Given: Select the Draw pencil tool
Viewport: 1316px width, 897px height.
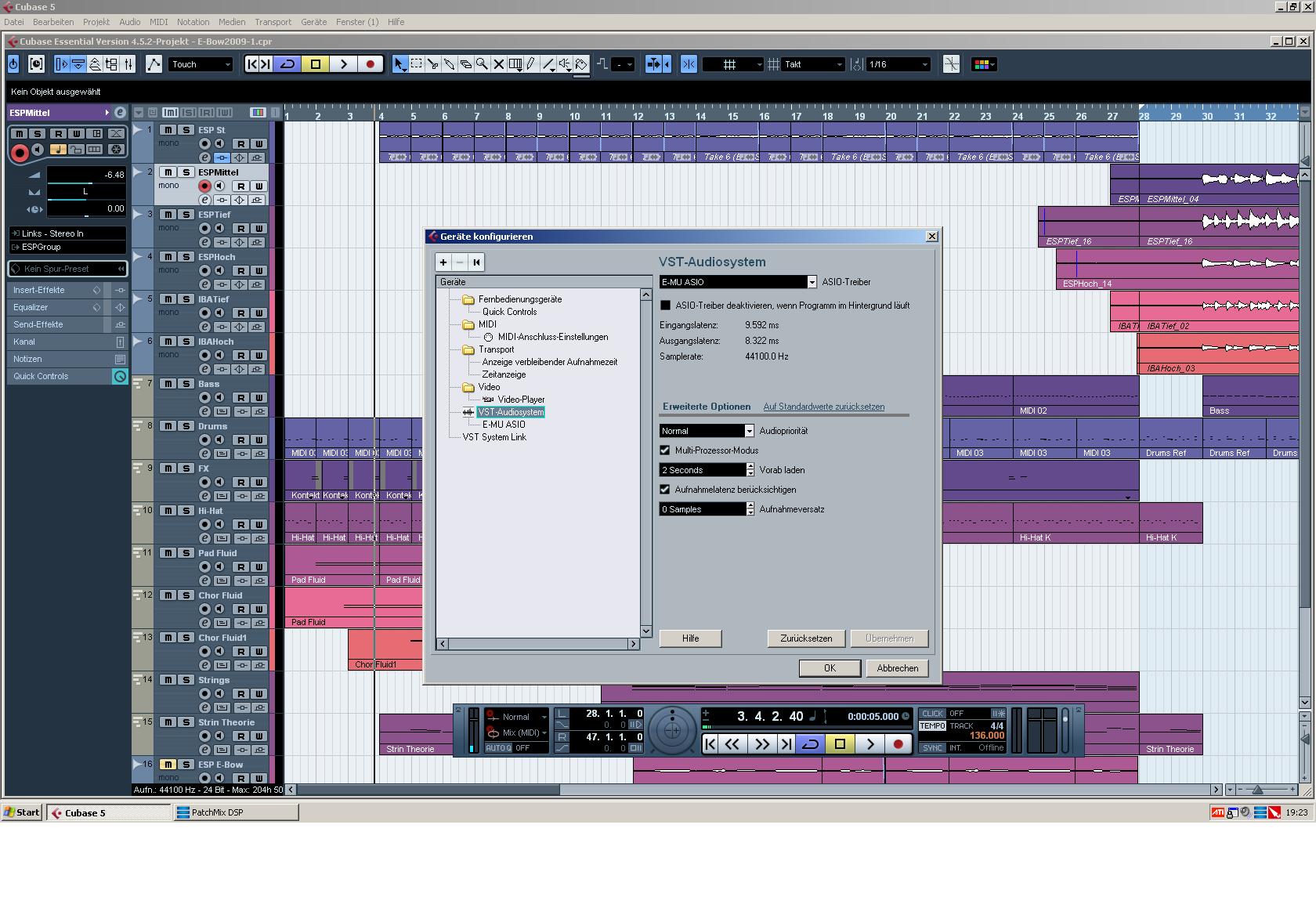Looking at the screenshot, I should [532, 64].
